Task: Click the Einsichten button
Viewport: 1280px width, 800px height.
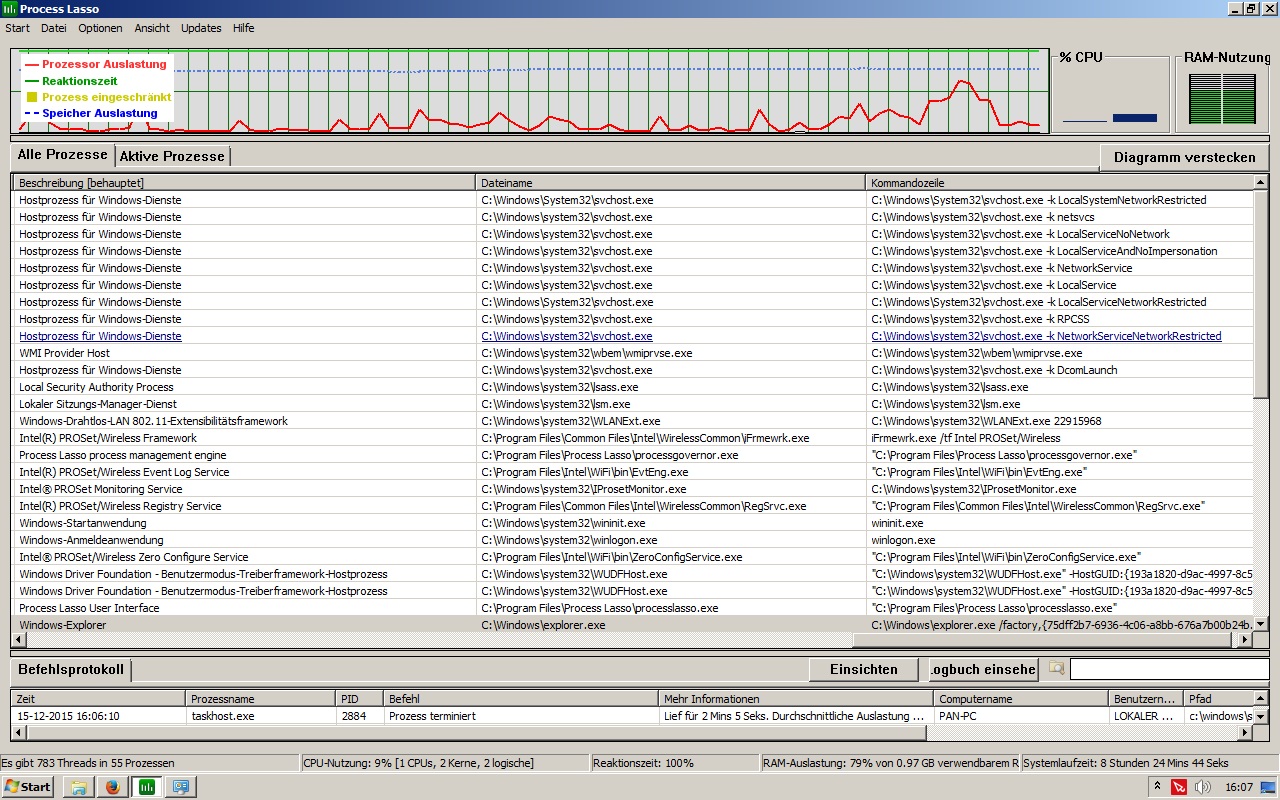Action: pyautogui.click(x=864, y=669)
